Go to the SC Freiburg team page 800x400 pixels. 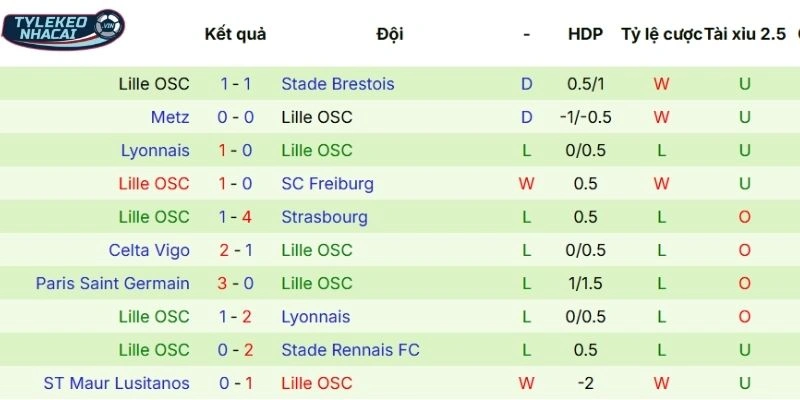(x=328, y=184)
